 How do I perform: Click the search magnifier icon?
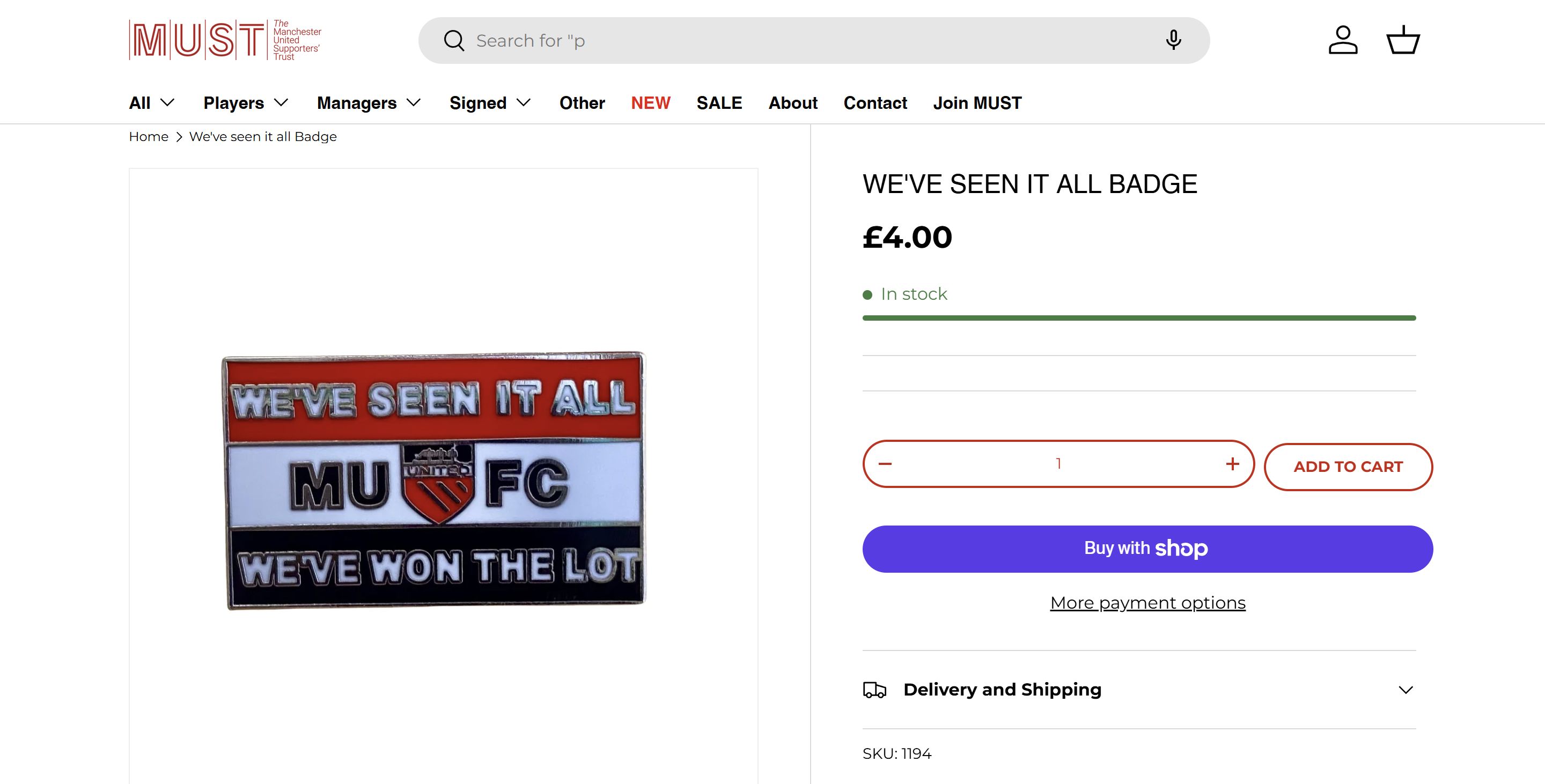pyautogui.click(x=454, y=41)
